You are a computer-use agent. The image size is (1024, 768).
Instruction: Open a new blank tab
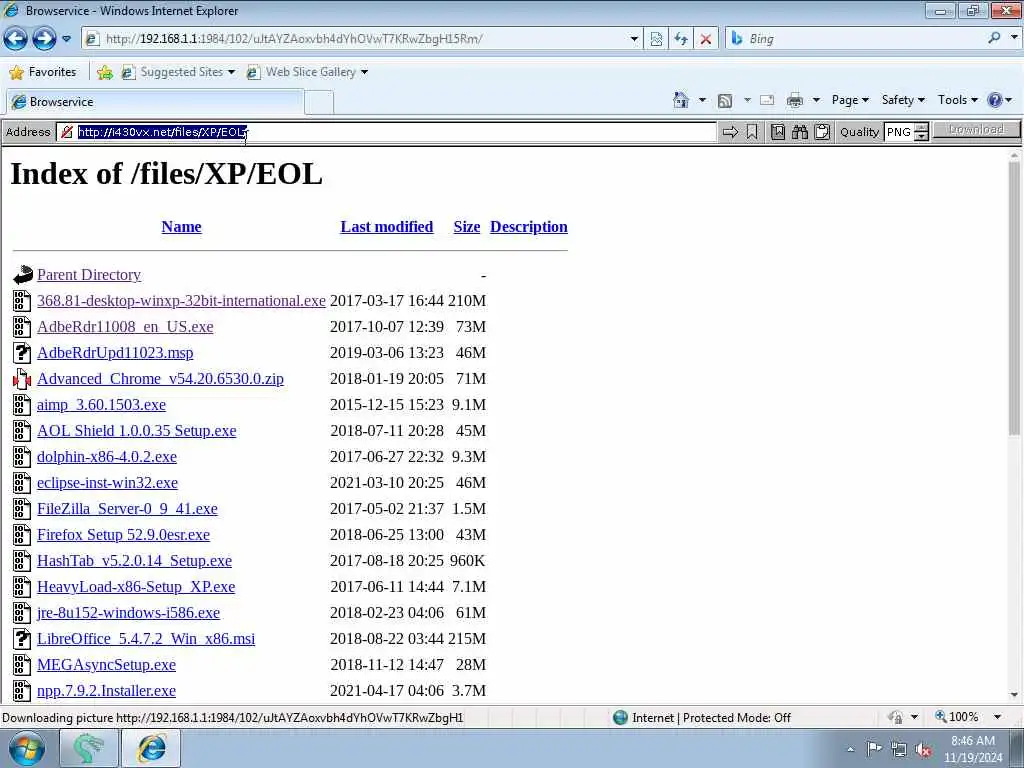[319, 103]
